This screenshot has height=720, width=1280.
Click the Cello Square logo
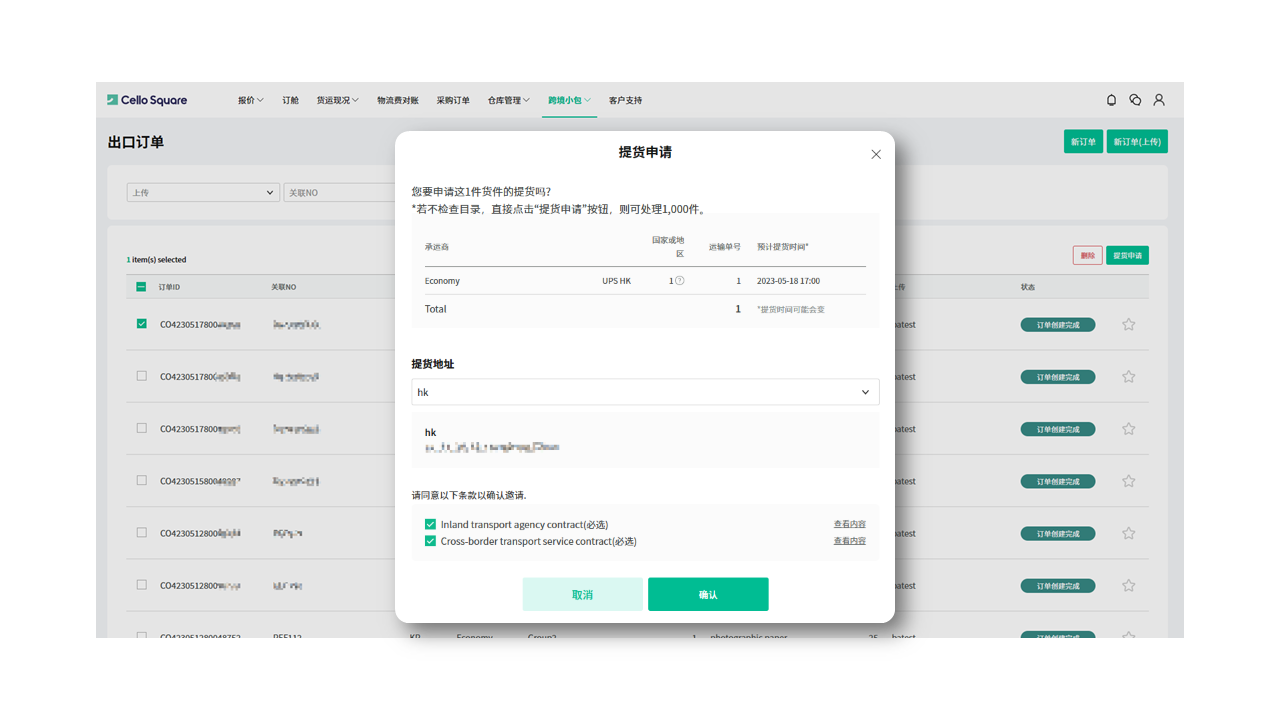[147, 100]
